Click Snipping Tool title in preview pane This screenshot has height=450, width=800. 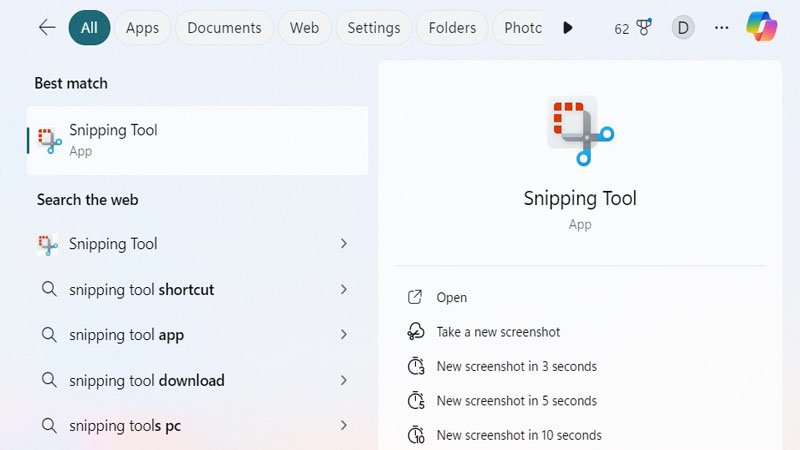(580, 198)
